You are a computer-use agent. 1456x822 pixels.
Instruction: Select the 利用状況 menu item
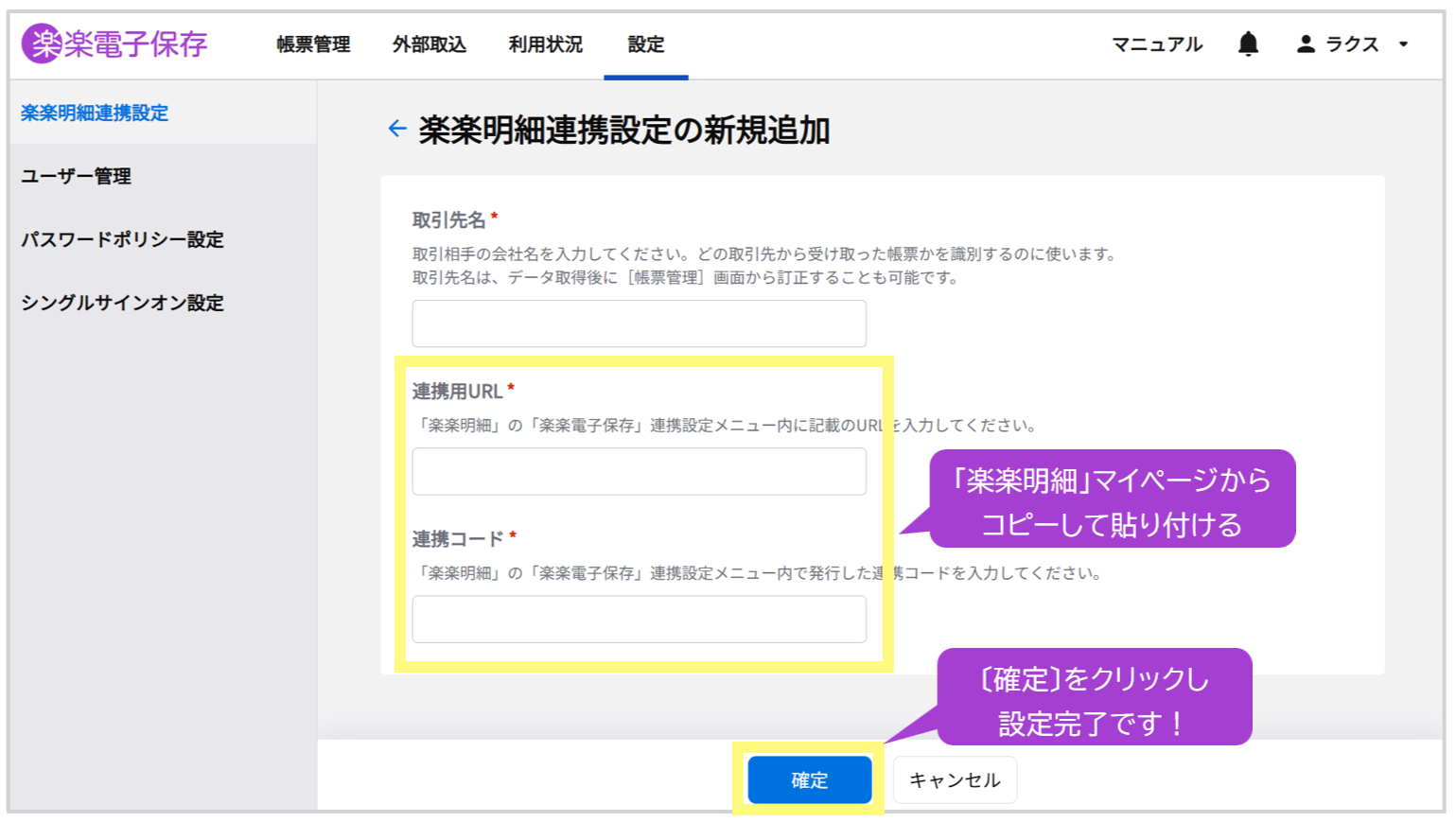pos(545,44)
